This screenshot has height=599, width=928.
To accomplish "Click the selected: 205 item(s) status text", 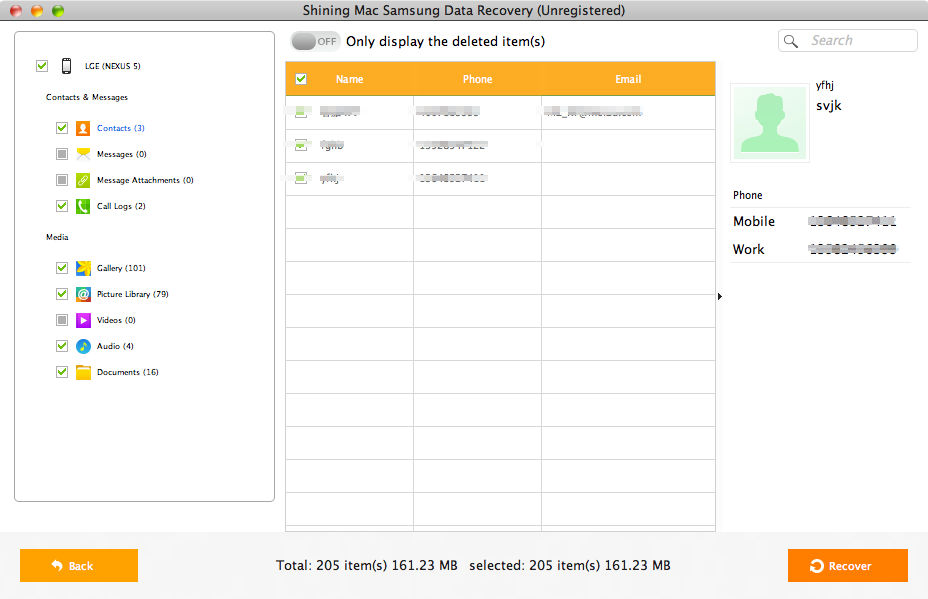I will 570,565.
